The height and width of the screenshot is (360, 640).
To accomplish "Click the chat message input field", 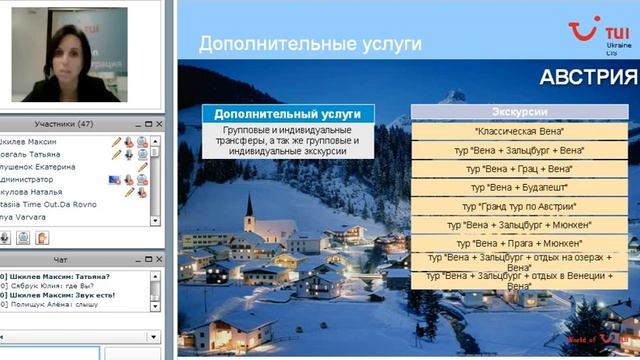I will point(49,353).
